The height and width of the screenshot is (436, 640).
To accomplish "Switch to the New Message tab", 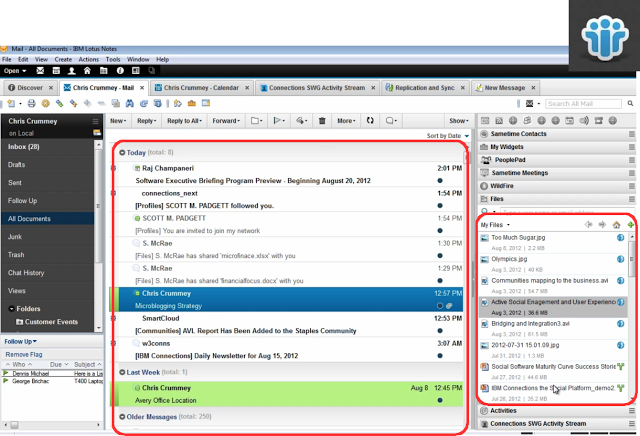I will (505, 88).
